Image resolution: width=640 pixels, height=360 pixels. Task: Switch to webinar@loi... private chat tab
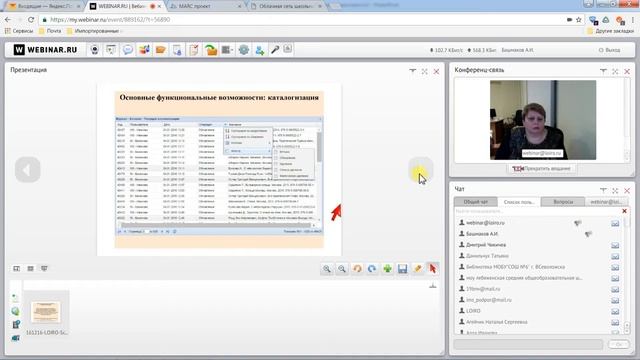606,202
